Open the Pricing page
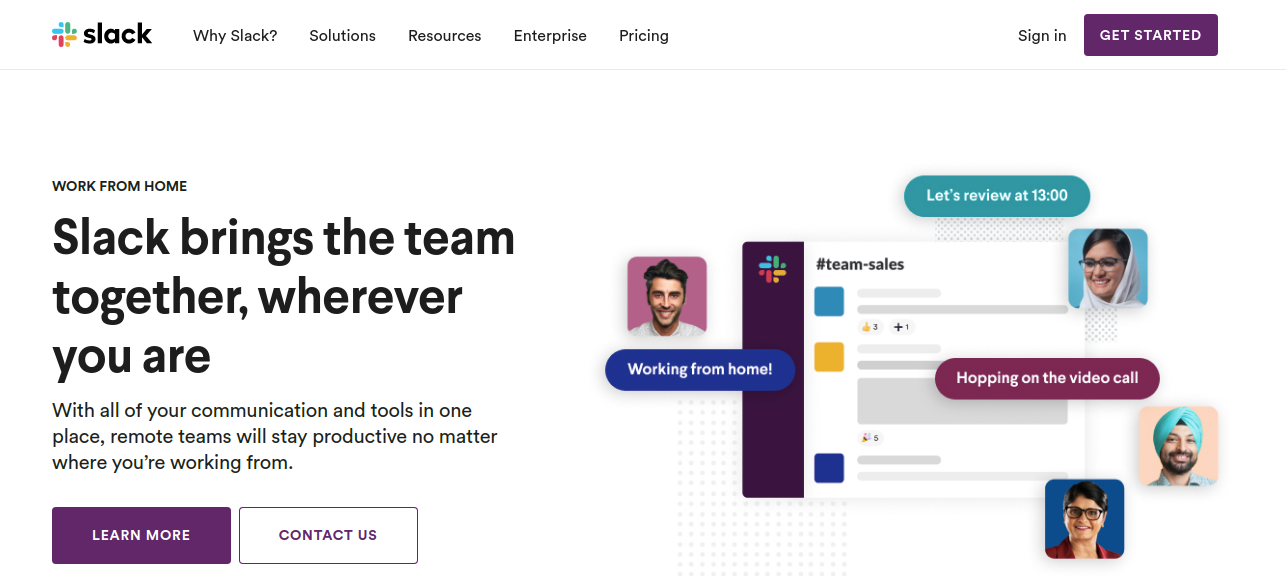The image size is (1286, 576). tap(644, 35)
